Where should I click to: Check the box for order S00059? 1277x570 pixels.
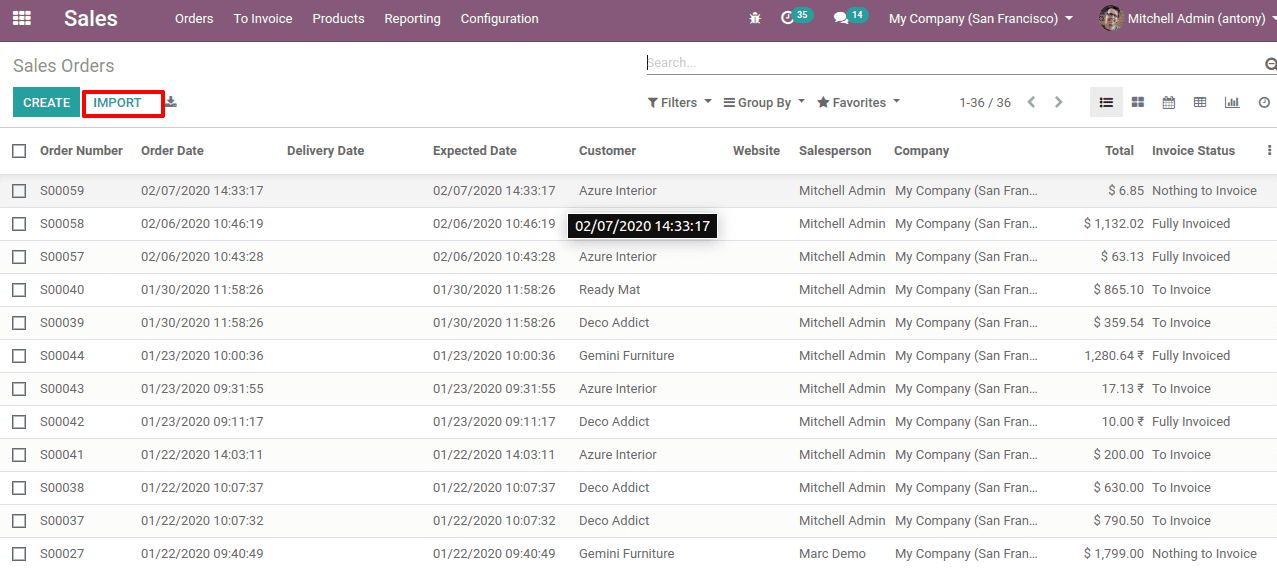tap(19, 191)
